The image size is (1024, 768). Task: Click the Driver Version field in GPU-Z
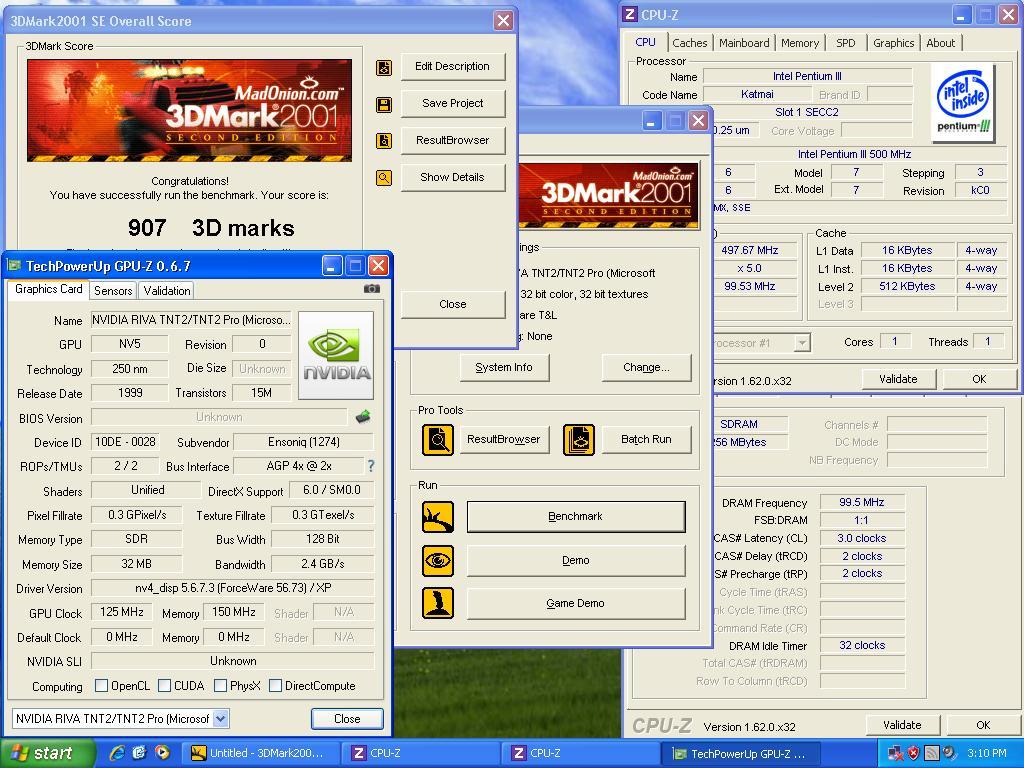(x=232, y=588)
